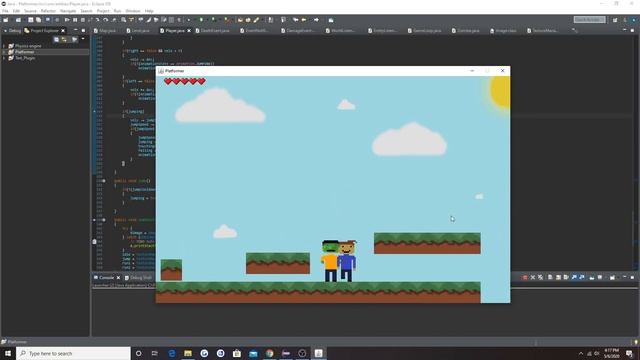Open Task View from the taskbar

tap(155, 353)
